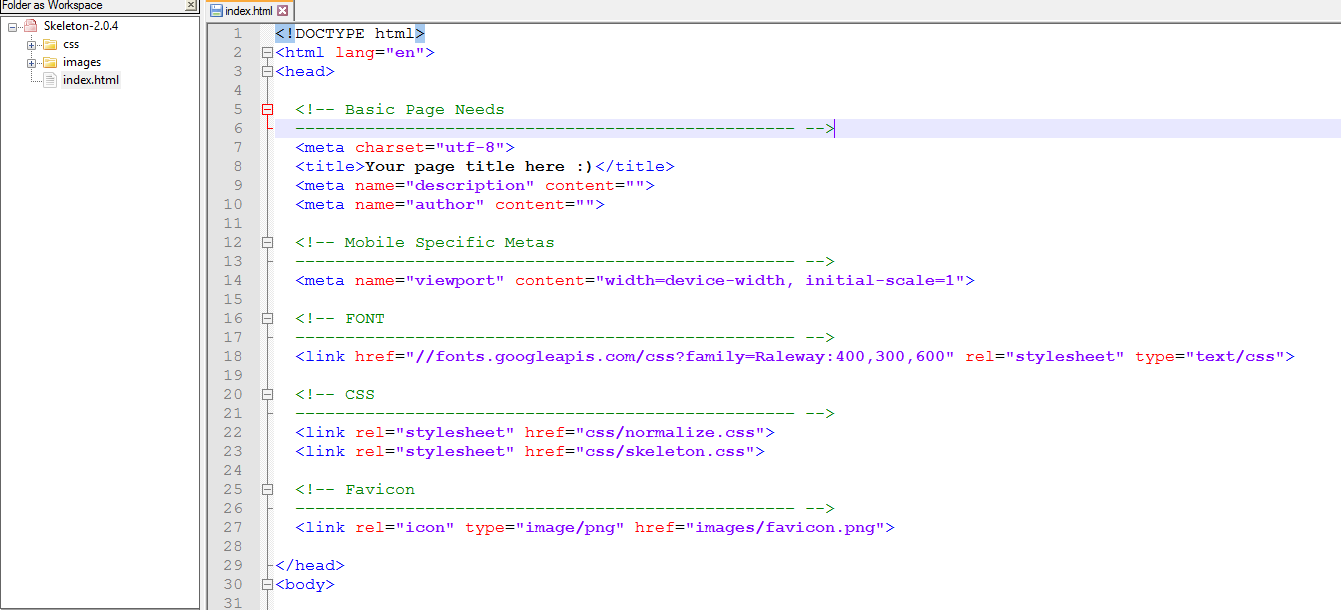Collapse the Basic Page Needs comment fold
The width and height of the screenshot is (1341, 610).
point(266,109)
